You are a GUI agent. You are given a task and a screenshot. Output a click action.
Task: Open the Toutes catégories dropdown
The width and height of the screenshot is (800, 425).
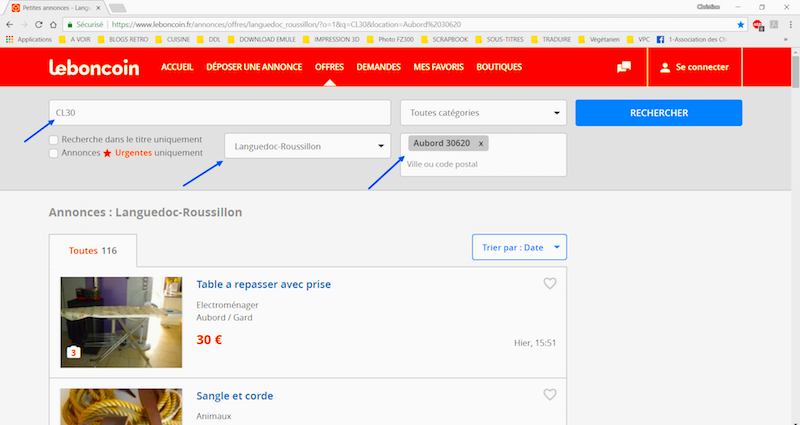pos(483,113)
